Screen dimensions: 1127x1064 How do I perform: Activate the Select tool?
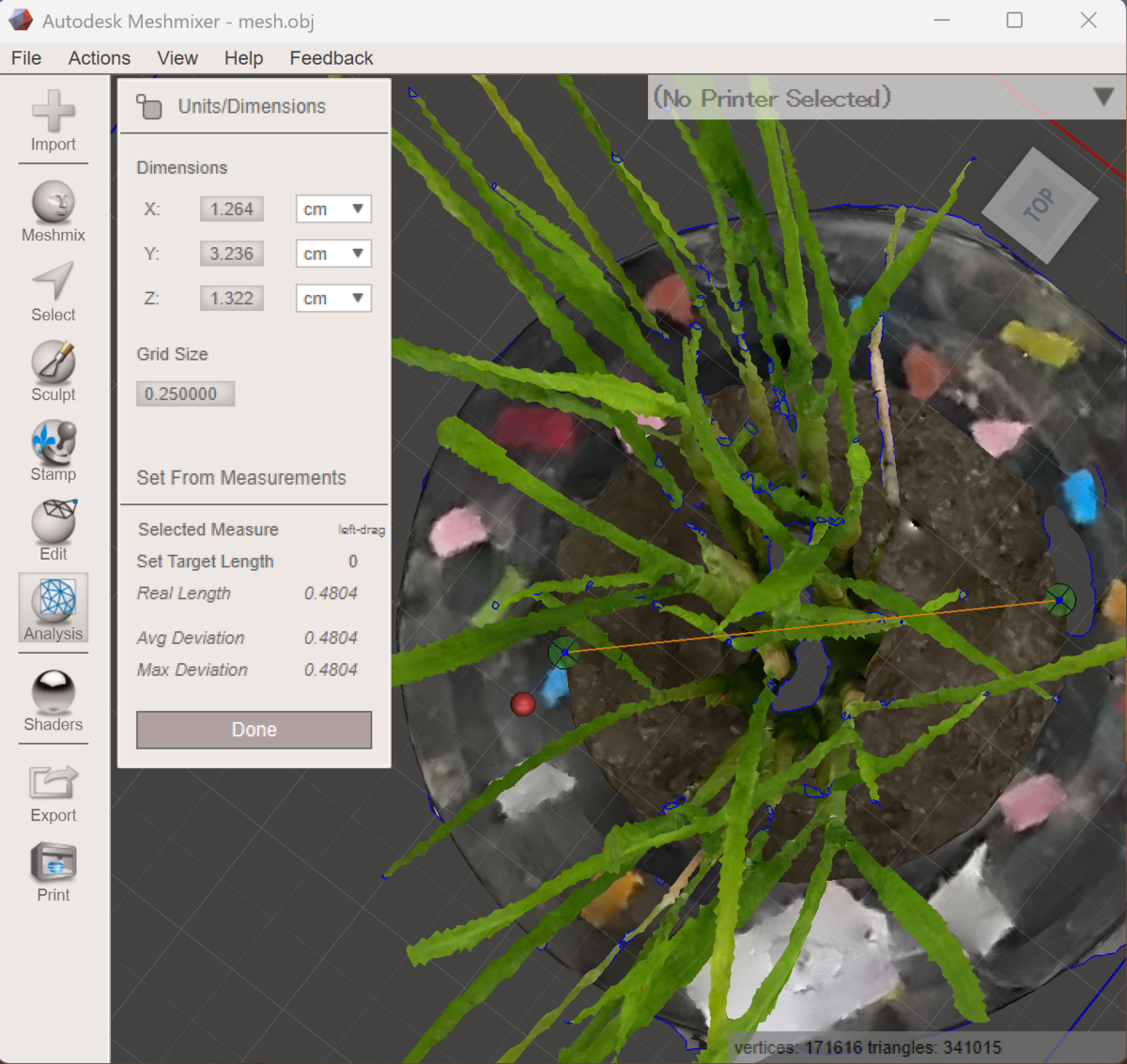pos(53,292)
